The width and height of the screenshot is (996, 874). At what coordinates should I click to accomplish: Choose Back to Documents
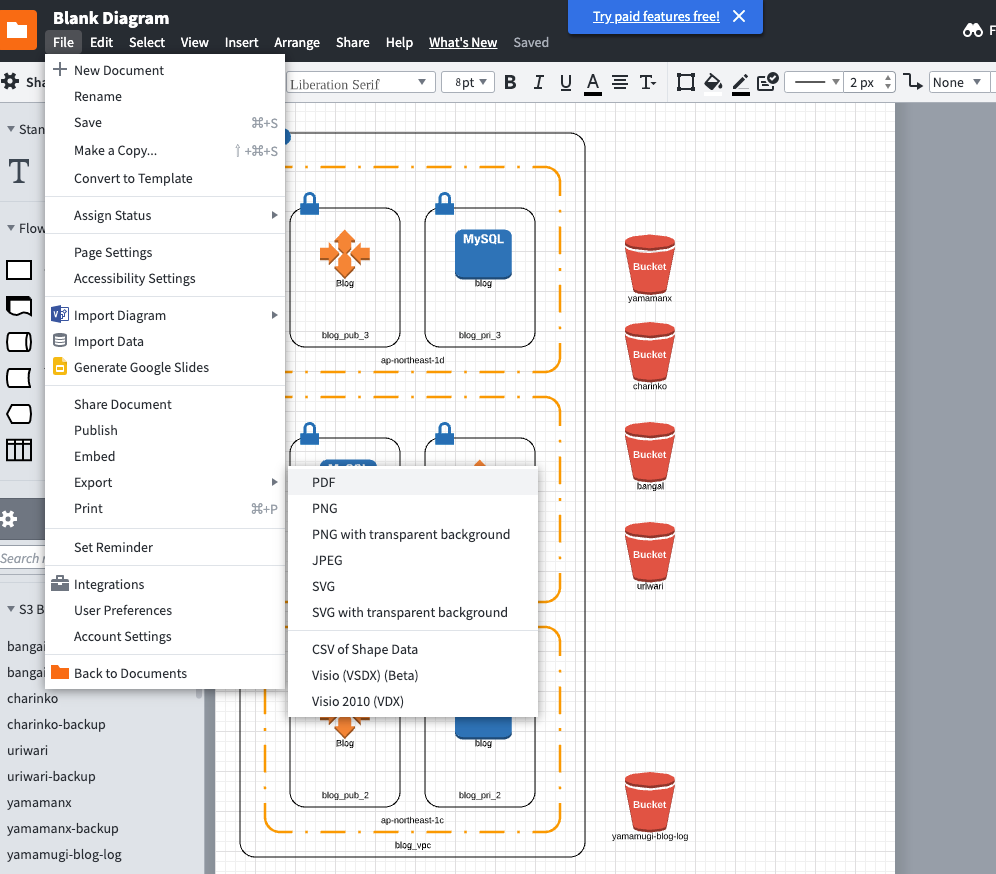tap(165, 673)
